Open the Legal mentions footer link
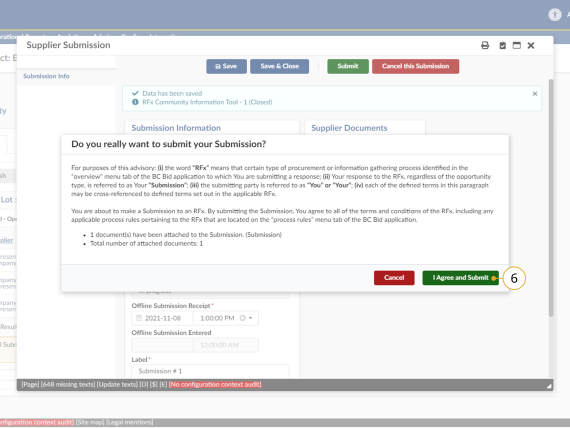The image size is (570, 428). tap(129, 422)
